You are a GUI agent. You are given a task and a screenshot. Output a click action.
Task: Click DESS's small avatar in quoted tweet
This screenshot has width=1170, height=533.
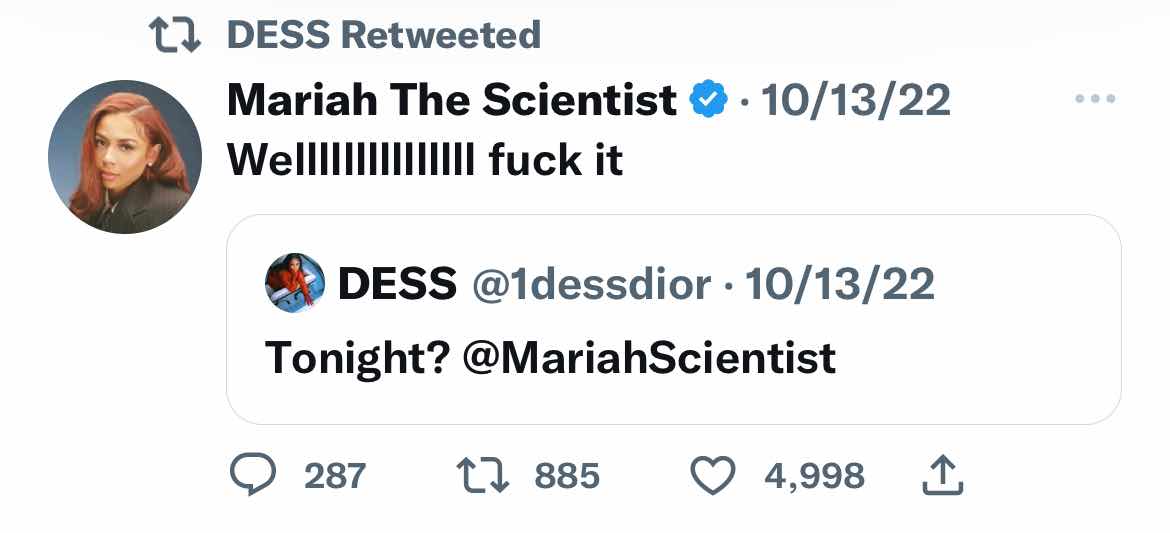(x=295, y=284)
